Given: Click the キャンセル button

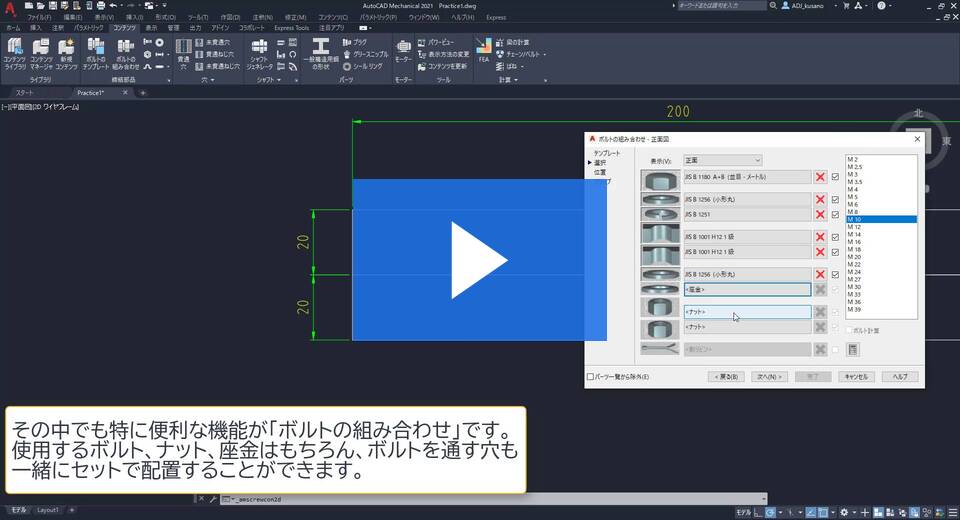Looking at the screenshot, I should (x=855, y=377).
